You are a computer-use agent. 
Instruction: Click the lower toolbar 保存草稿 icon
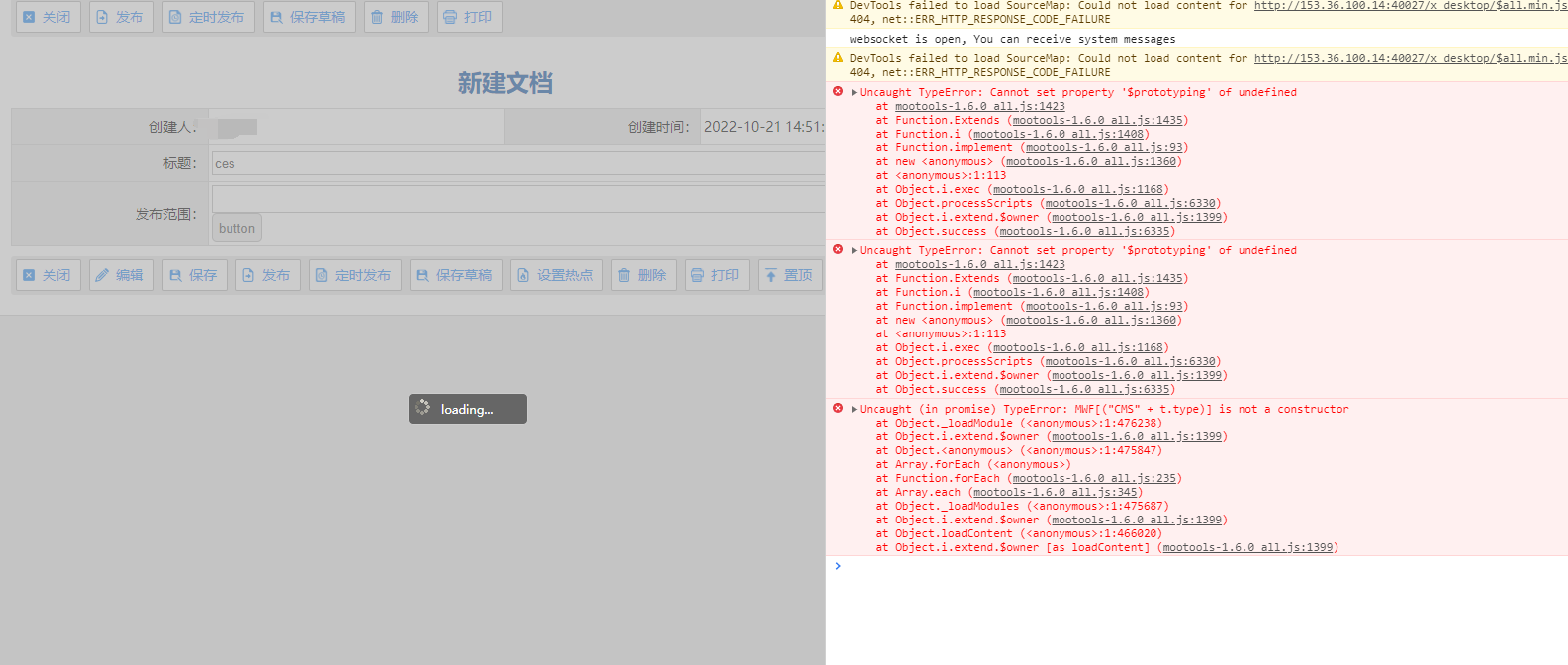422,275
